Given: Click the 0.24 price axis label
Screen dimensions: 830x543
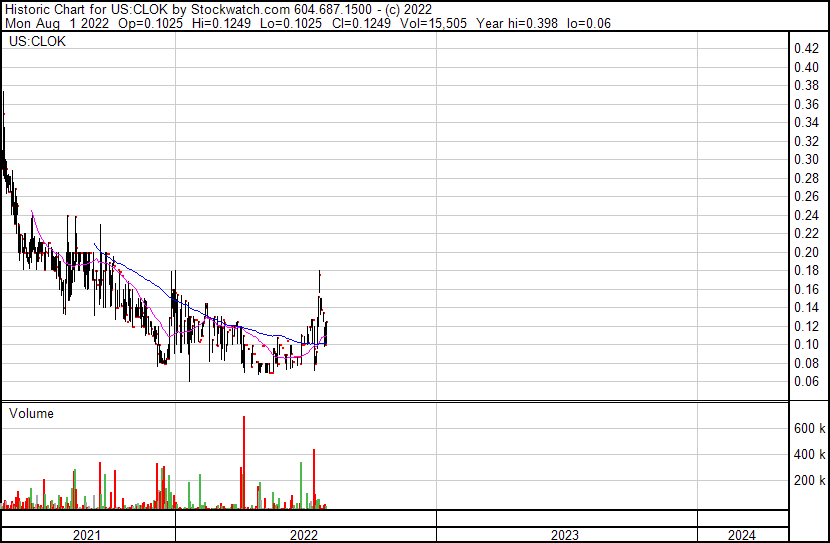Looking at the screenshot, I should click(807, 215).
